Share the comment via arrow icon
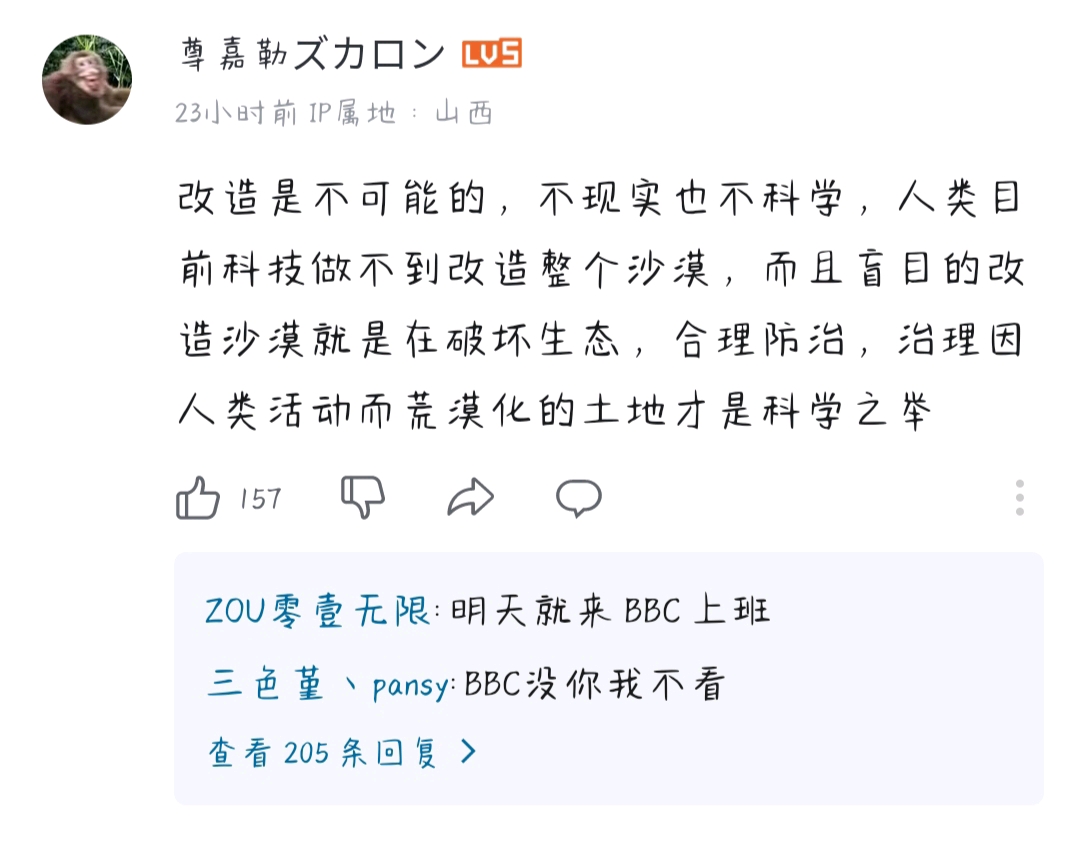The image size is (1080, 851). click(x=470, y=496)
